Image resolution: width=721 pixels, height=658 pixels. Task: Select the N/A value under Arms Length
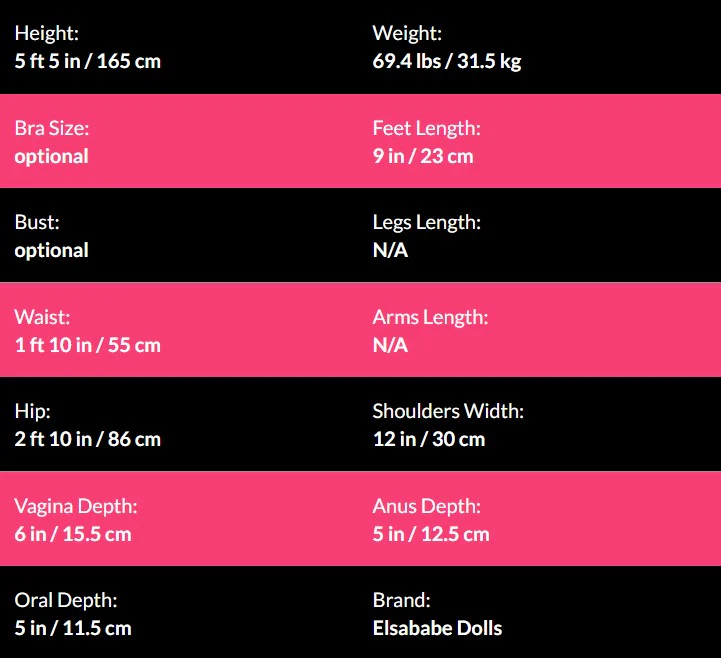pos(390,345)
